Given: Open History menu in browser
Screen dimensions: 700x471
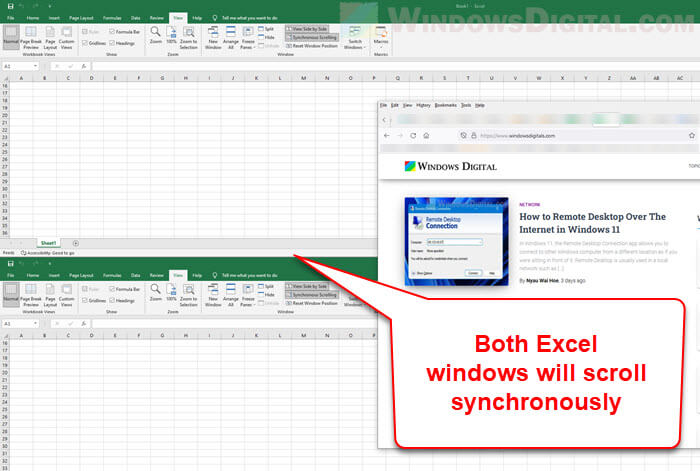Looking at the screenshot, I should coord(423,105).
